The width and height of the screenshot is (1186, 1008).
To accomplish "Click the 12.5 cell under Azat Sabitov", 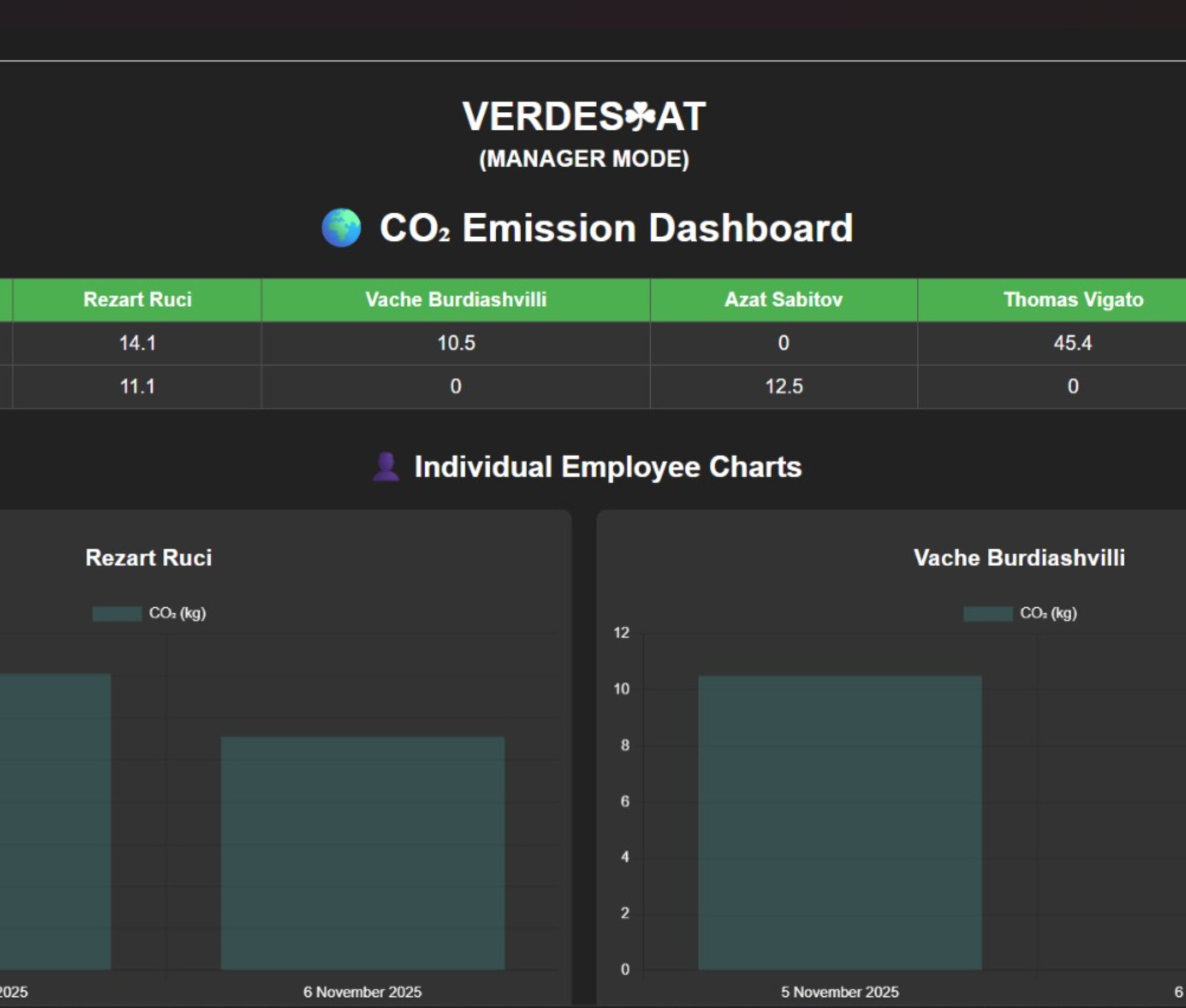I will click(x=783, y=387).
